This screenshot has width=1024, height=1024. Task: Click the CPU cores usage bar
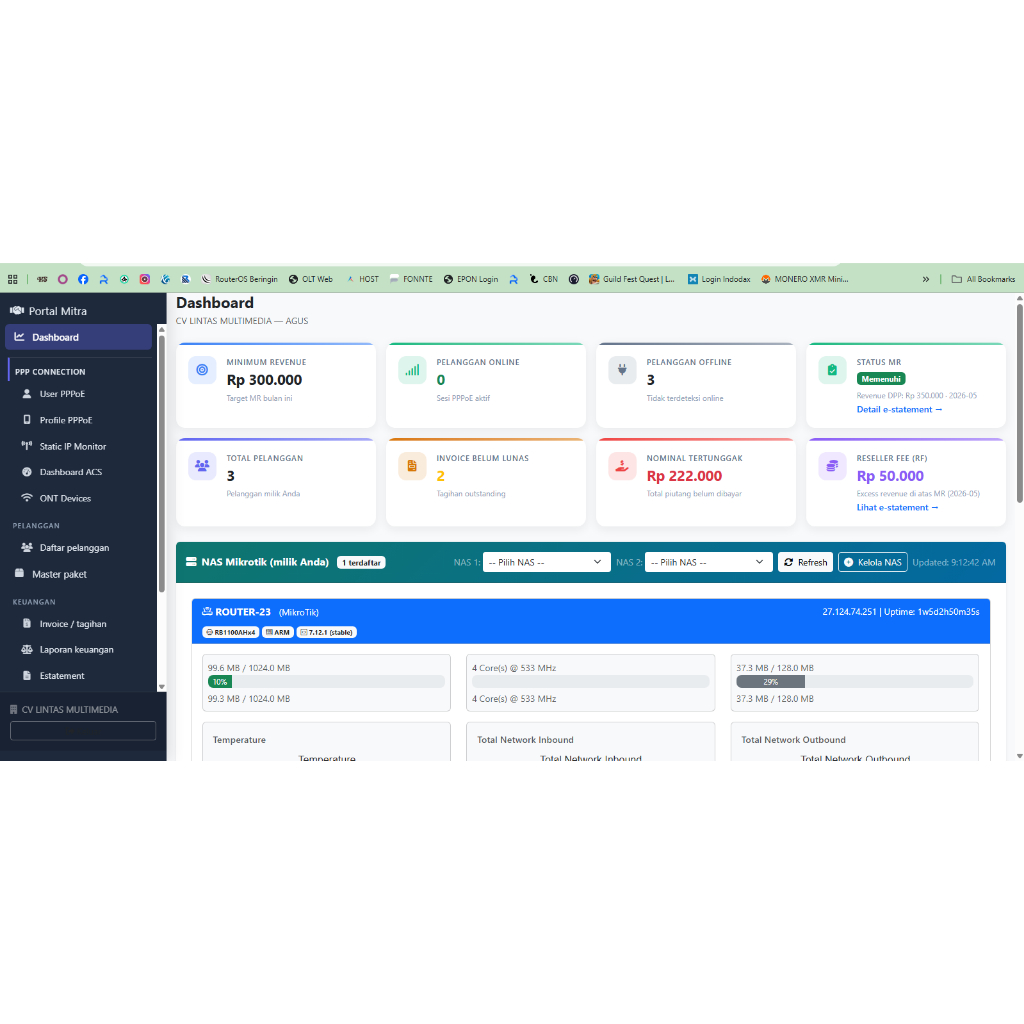point(590,682)
